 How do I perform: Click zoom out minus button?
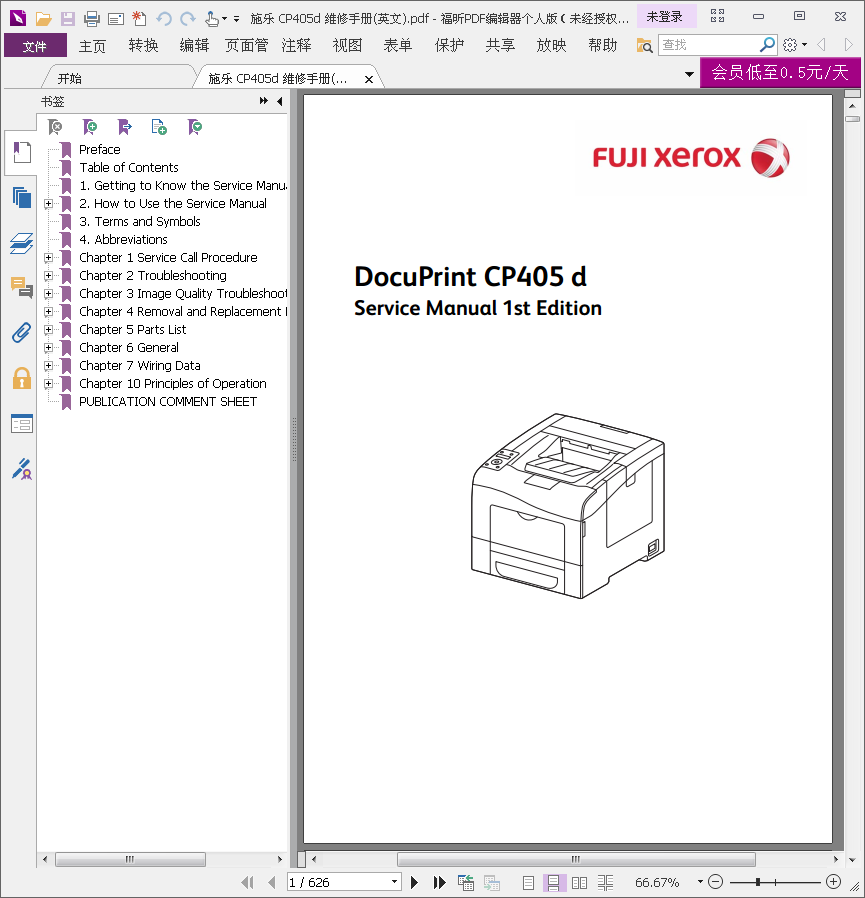(x=715, y=882)
